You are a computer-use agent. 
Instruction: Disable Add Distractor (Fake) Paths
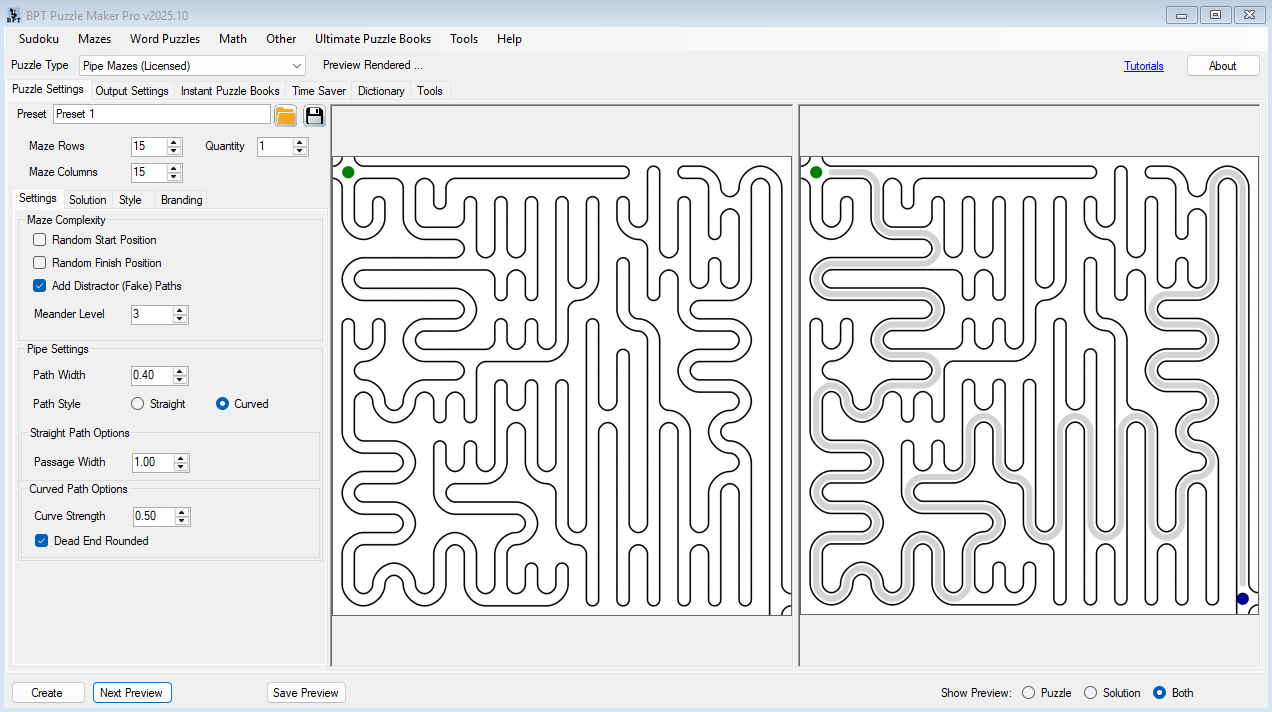coord(38,285)
